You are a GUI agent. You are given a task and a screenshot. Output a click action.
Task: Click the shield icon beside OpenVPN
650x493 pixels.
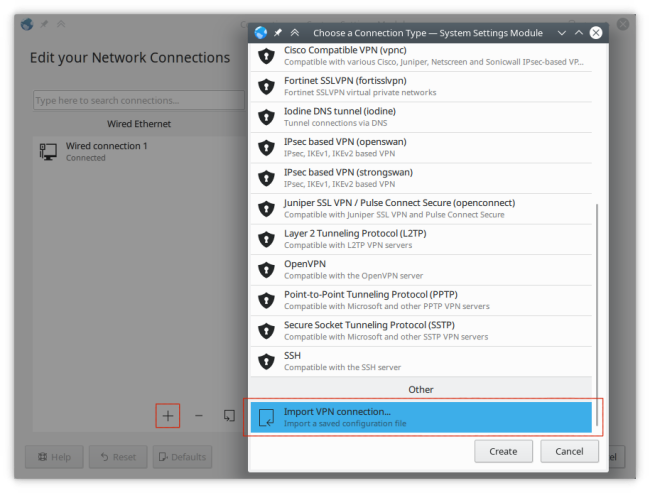pos(266,270)
